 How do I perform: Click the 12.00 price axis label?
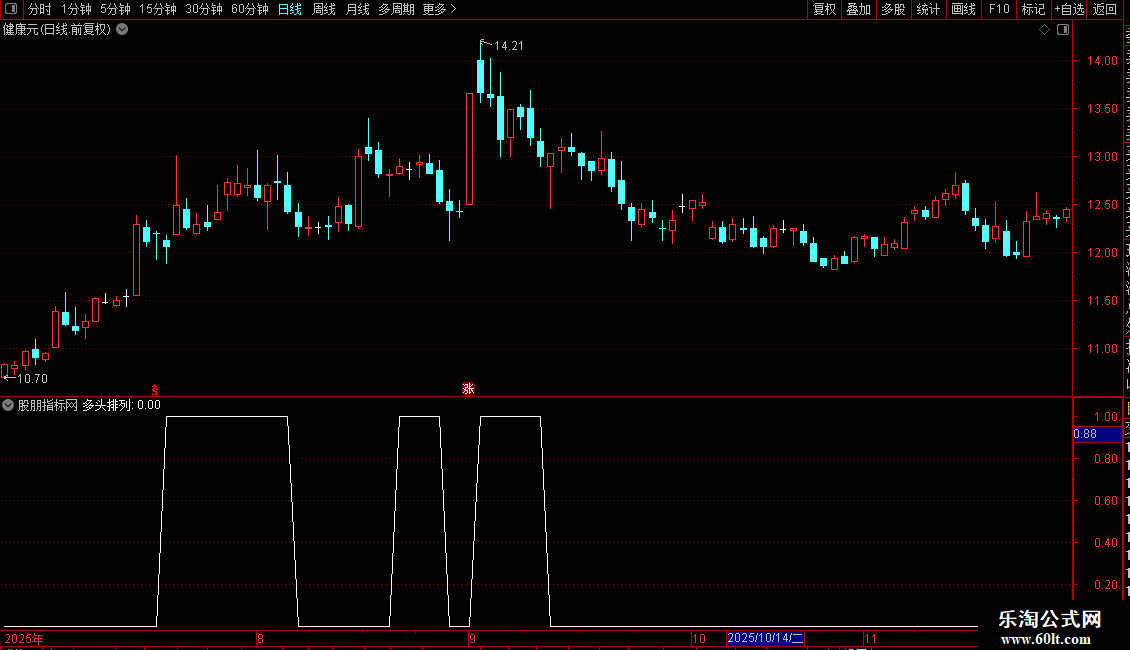coord(1102,253)
